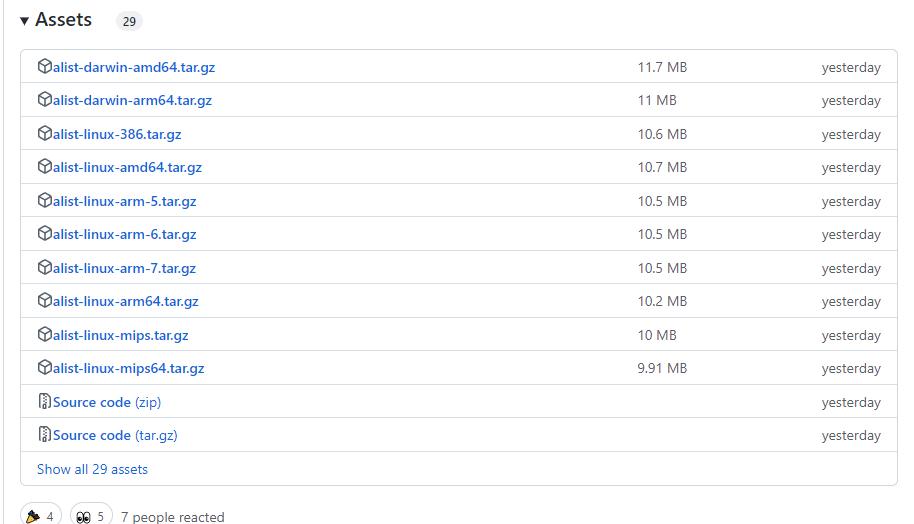Toggle the eyes emoji reaction
914x524 pixels.
[x=90, y=516]
